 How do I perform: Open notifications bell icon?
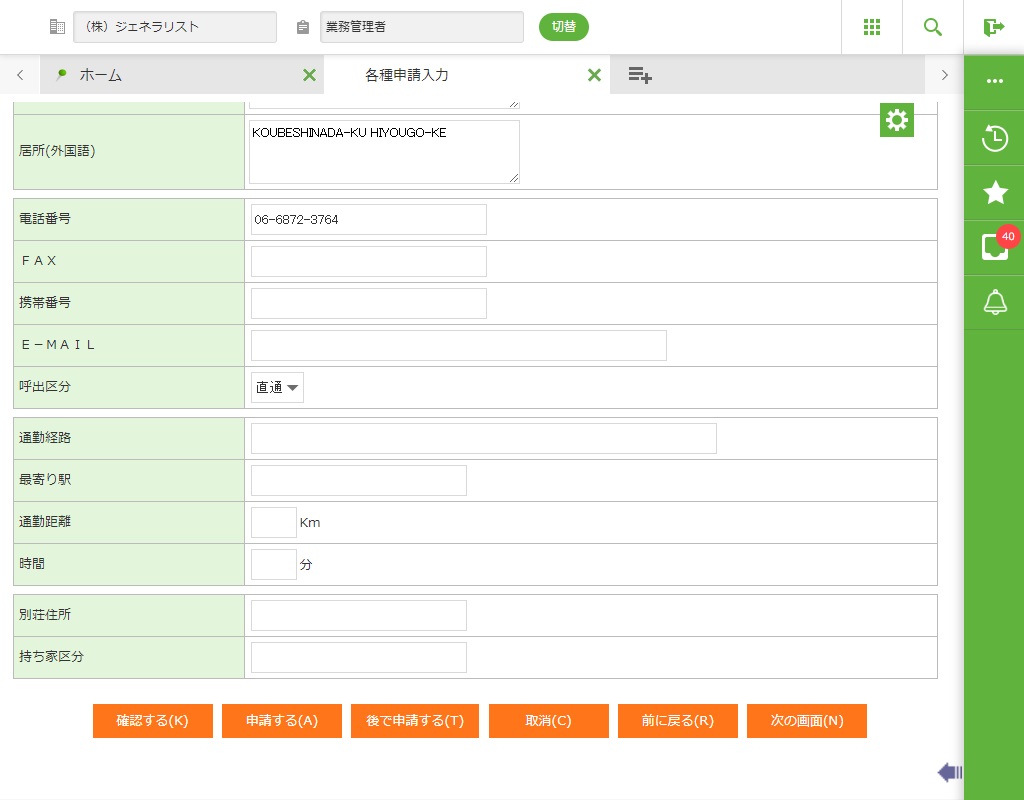coord(994,302)
